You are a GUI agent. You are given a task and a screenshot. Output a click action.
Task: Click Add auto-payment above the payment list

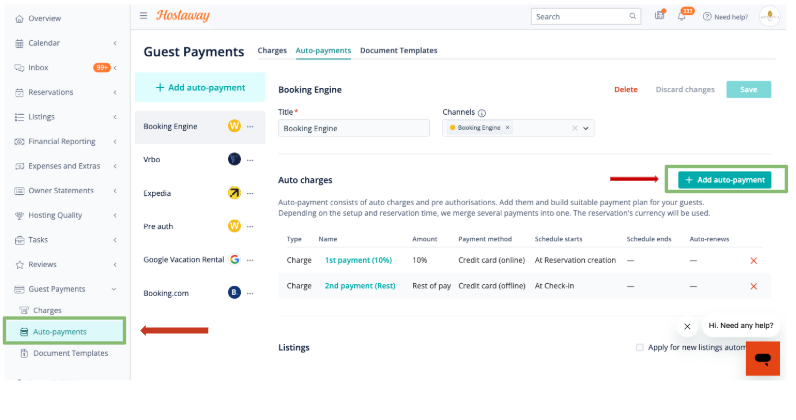(x=200, y=87)
